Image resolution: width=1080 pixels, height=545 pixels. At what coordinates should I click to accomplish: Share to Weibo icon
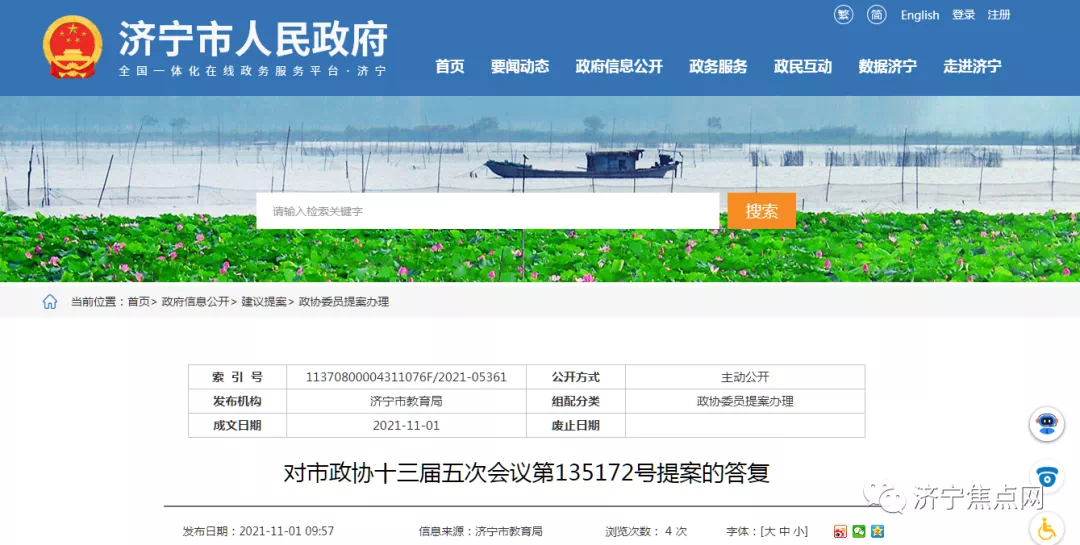[840, 531]
